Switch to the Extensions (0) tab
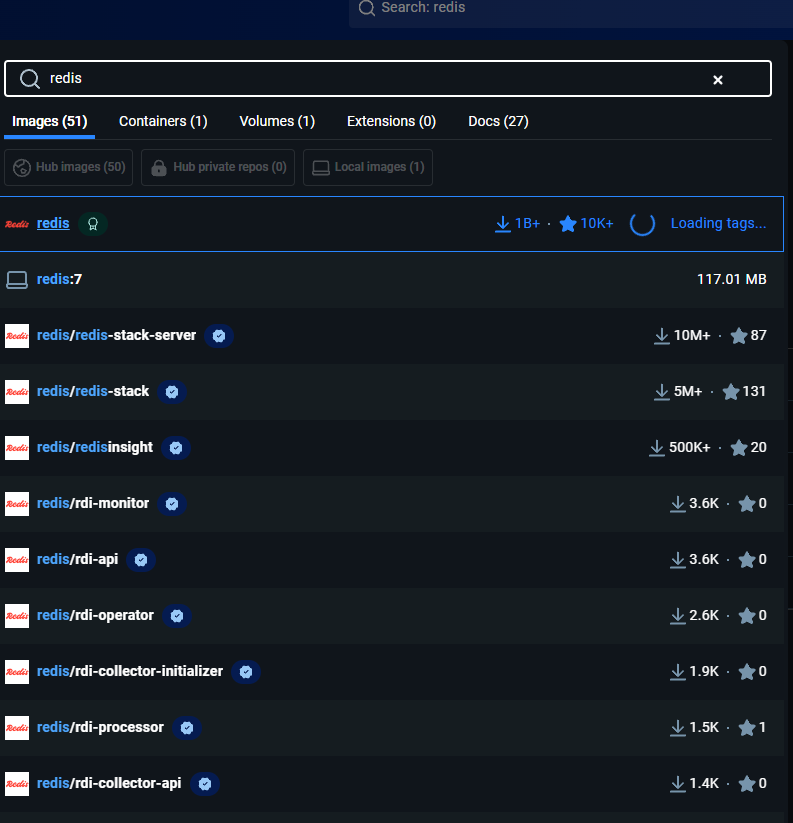793x823 pixels. [392, 121]
